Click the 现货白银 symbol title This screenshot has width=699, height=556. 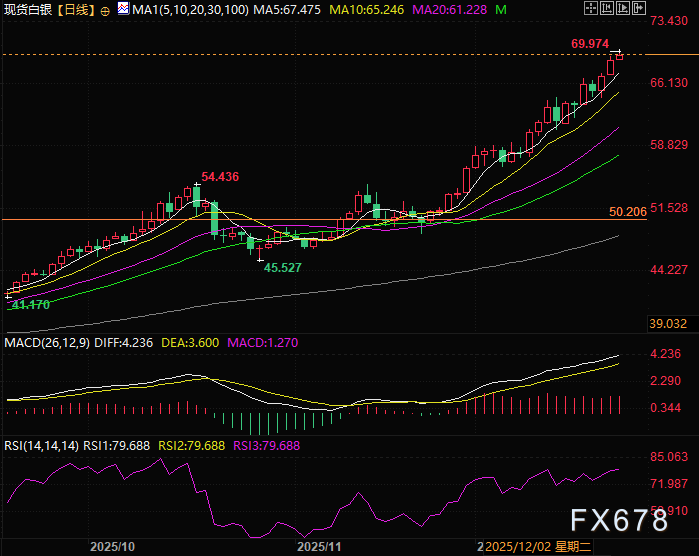[x=27, y=10]
